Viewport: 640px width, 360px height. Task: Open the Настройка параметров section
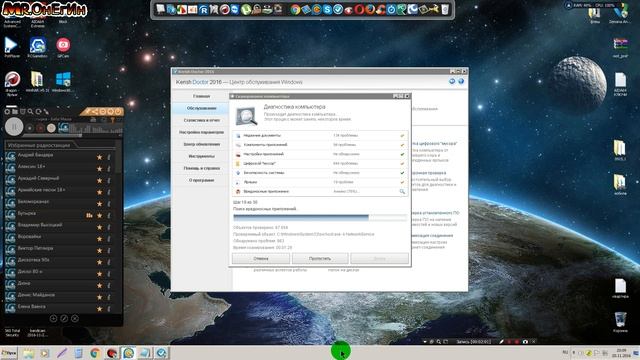(x=201, y=132)
